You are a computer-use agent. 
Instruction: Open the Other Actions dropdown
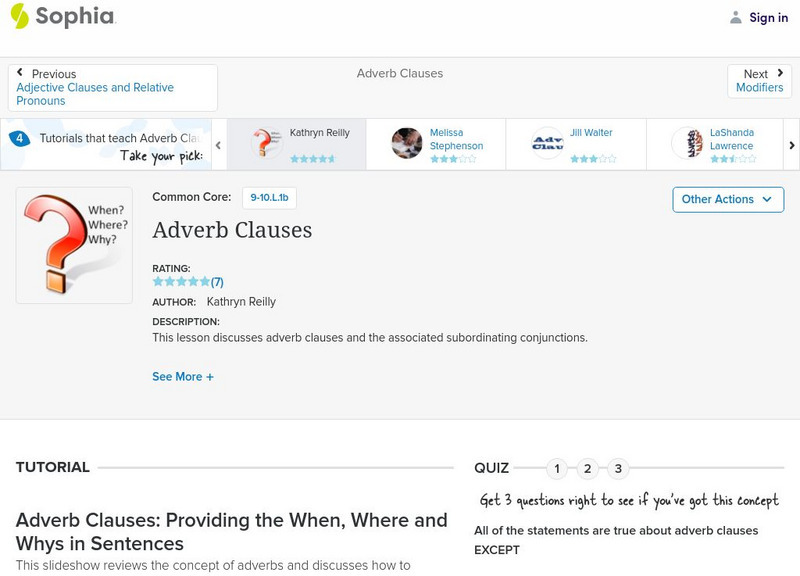point(728,200)
